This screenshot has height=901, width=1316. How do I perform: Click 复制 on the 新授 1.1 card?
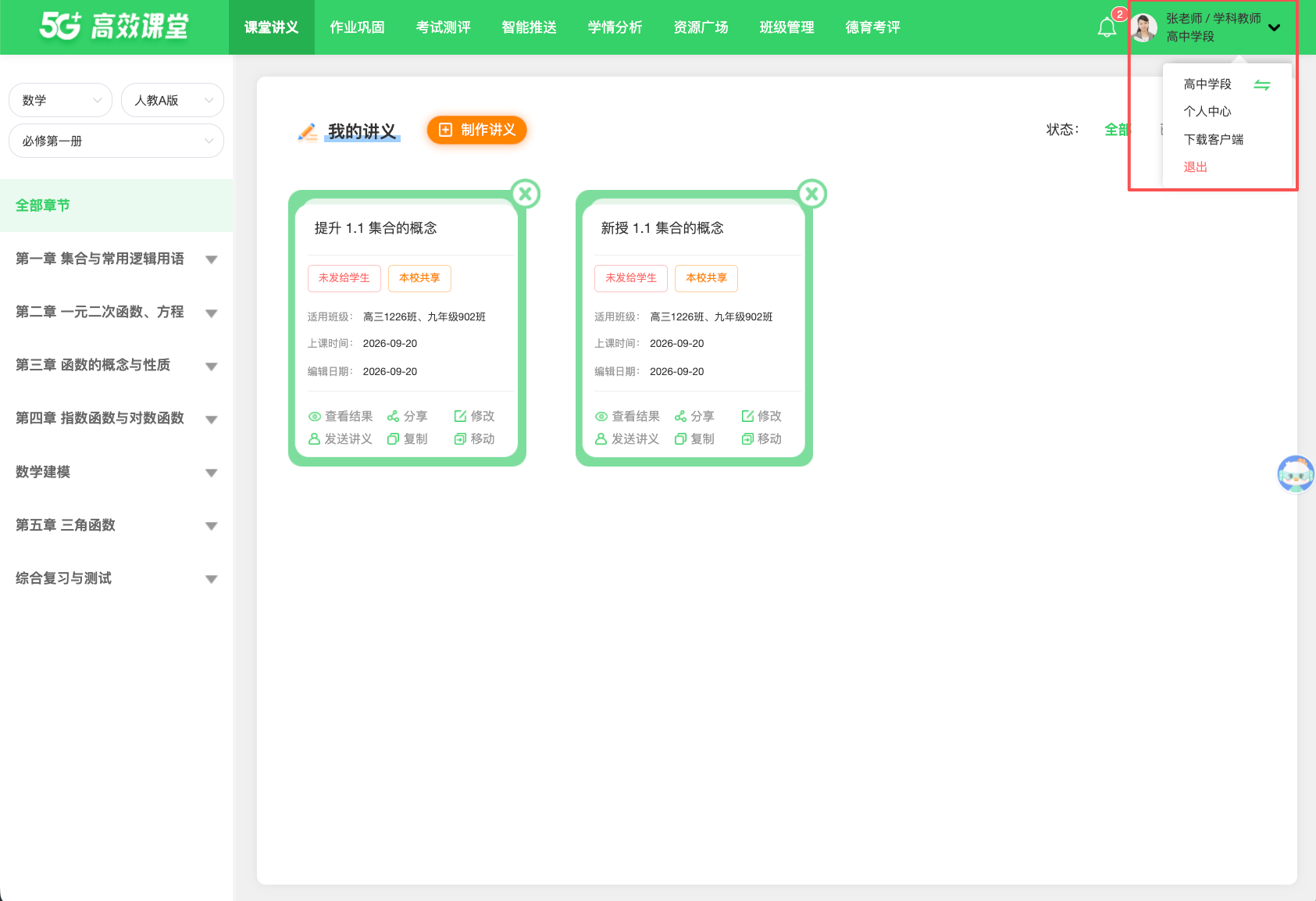(x=694, y=439)
